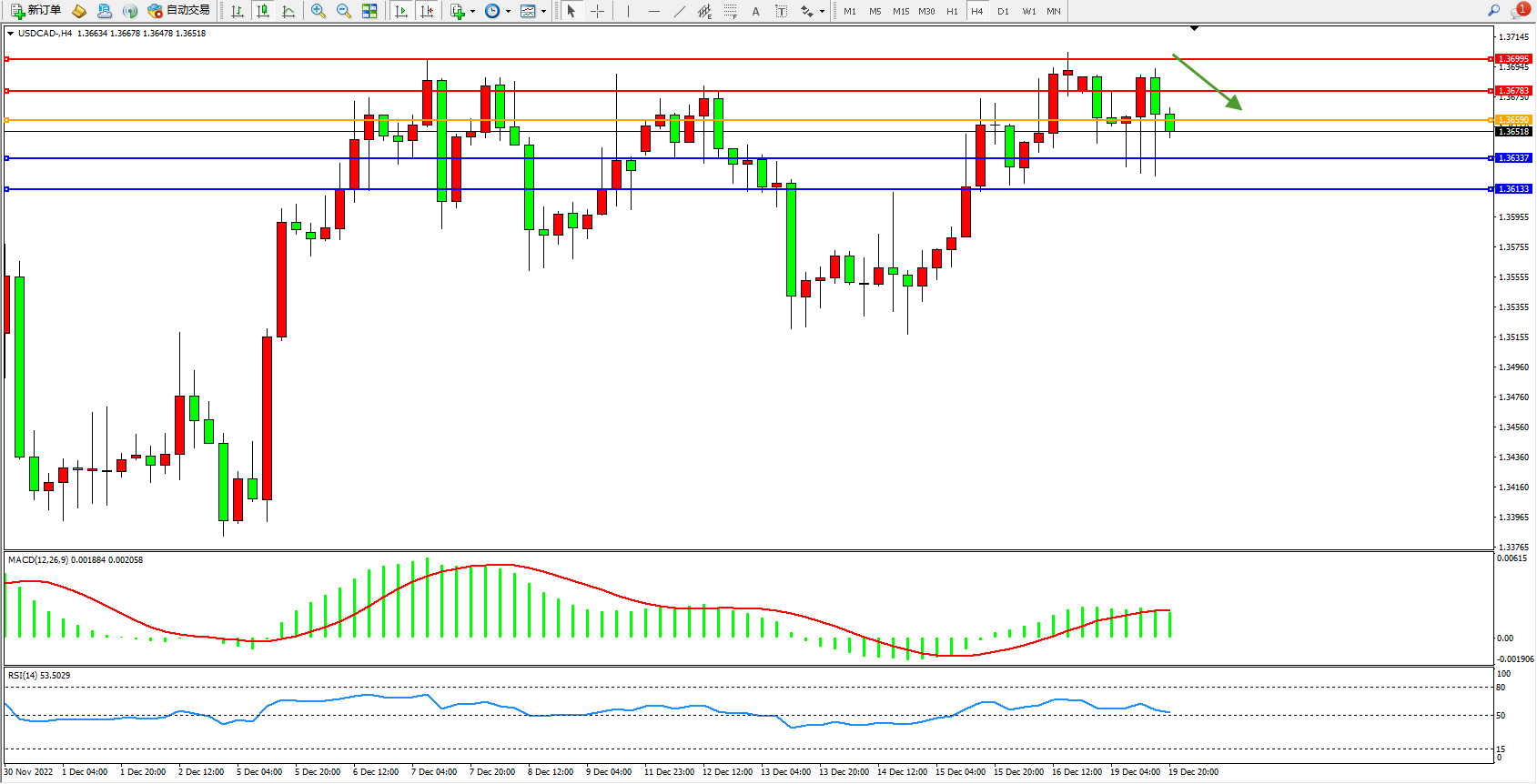The height and width of the screenshot is (784, 1537).
Task: Switch to the M15 timeframe
Action: pos(900,11)
